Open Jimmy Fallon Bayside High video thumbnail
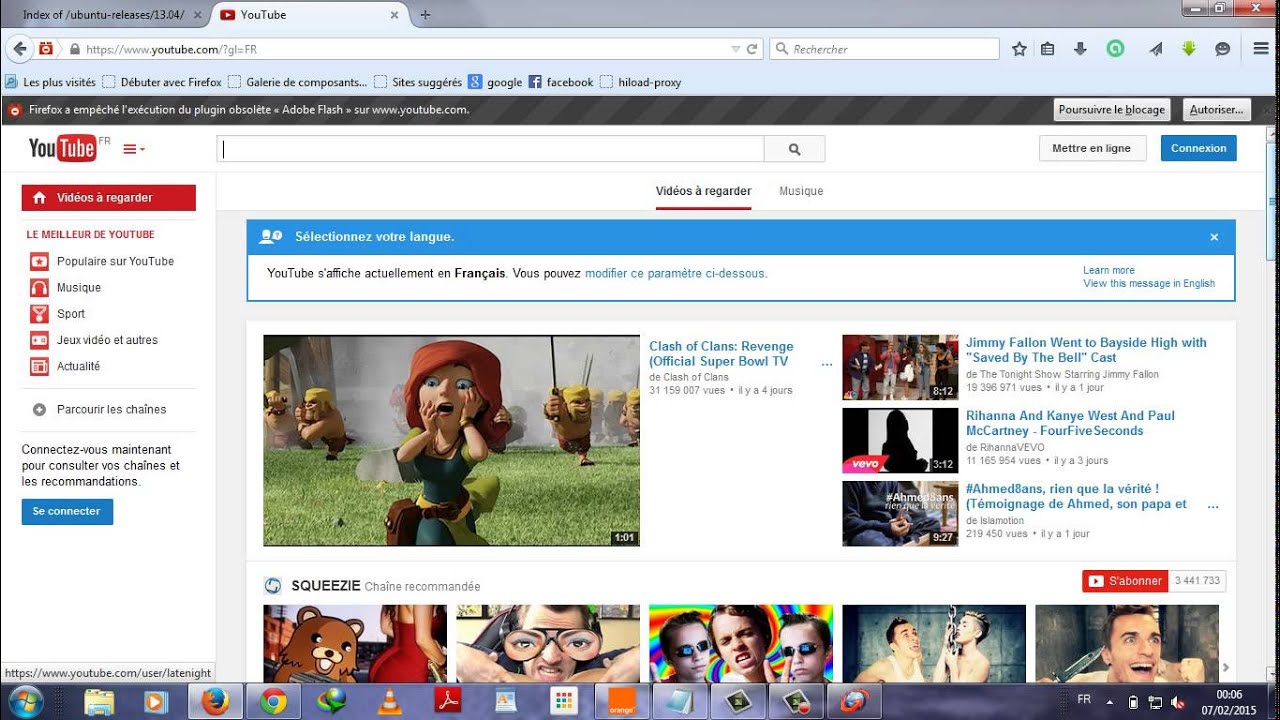1280x720 pixels. 900,367
